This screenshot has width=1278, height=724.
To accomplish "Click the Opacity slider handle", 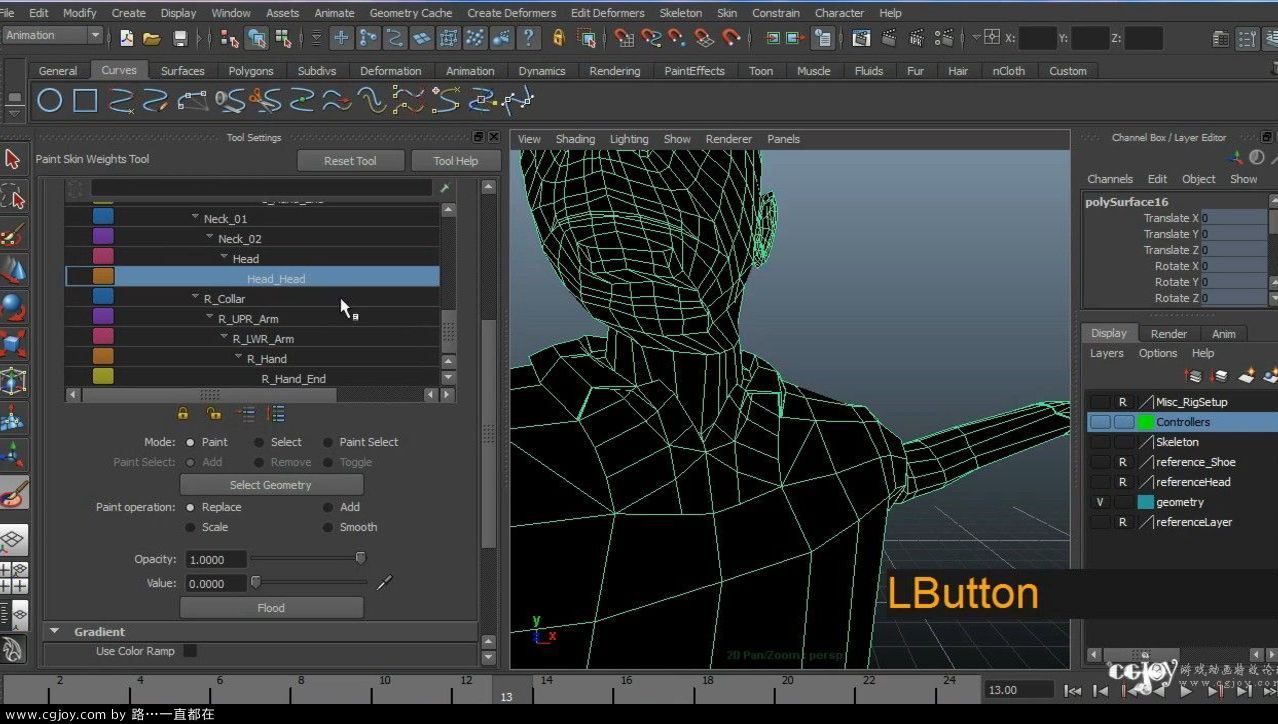I will [x=361, y=558].
